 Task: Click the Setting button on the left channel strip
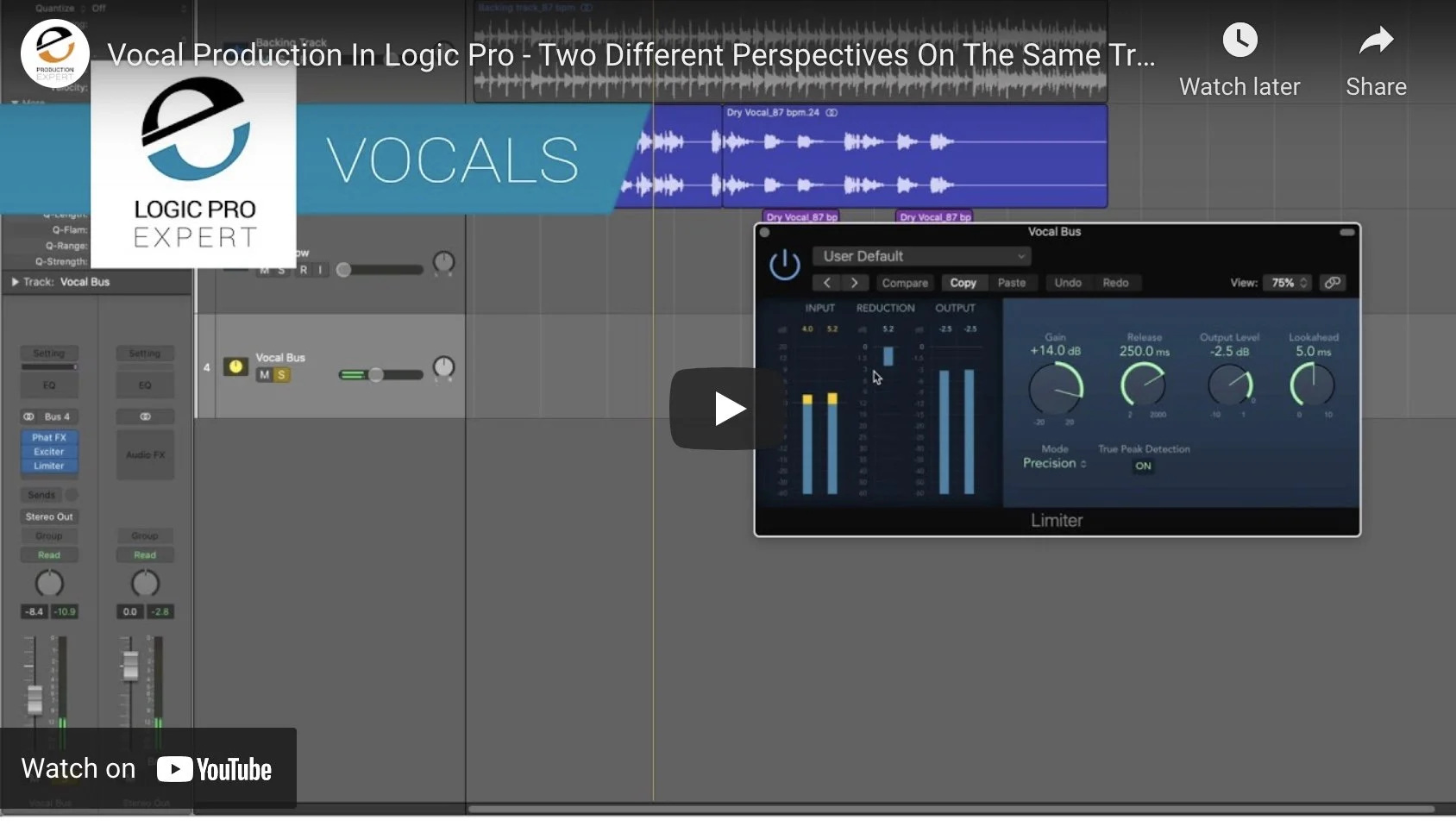tap(49, 354)
